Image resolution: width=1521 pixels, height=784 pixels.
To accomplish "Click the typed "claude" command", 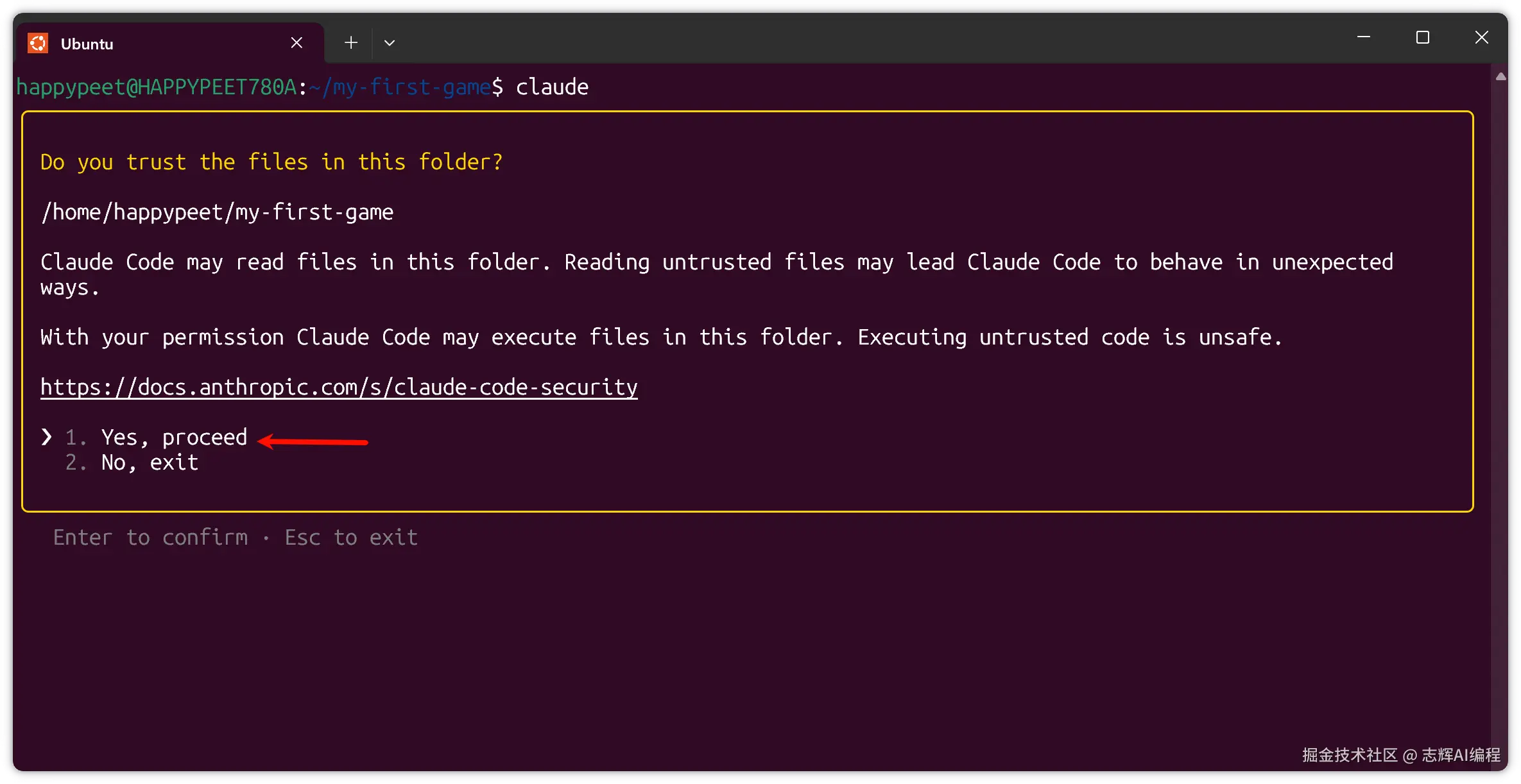I will pyautogui.click(x=552, y=87).
